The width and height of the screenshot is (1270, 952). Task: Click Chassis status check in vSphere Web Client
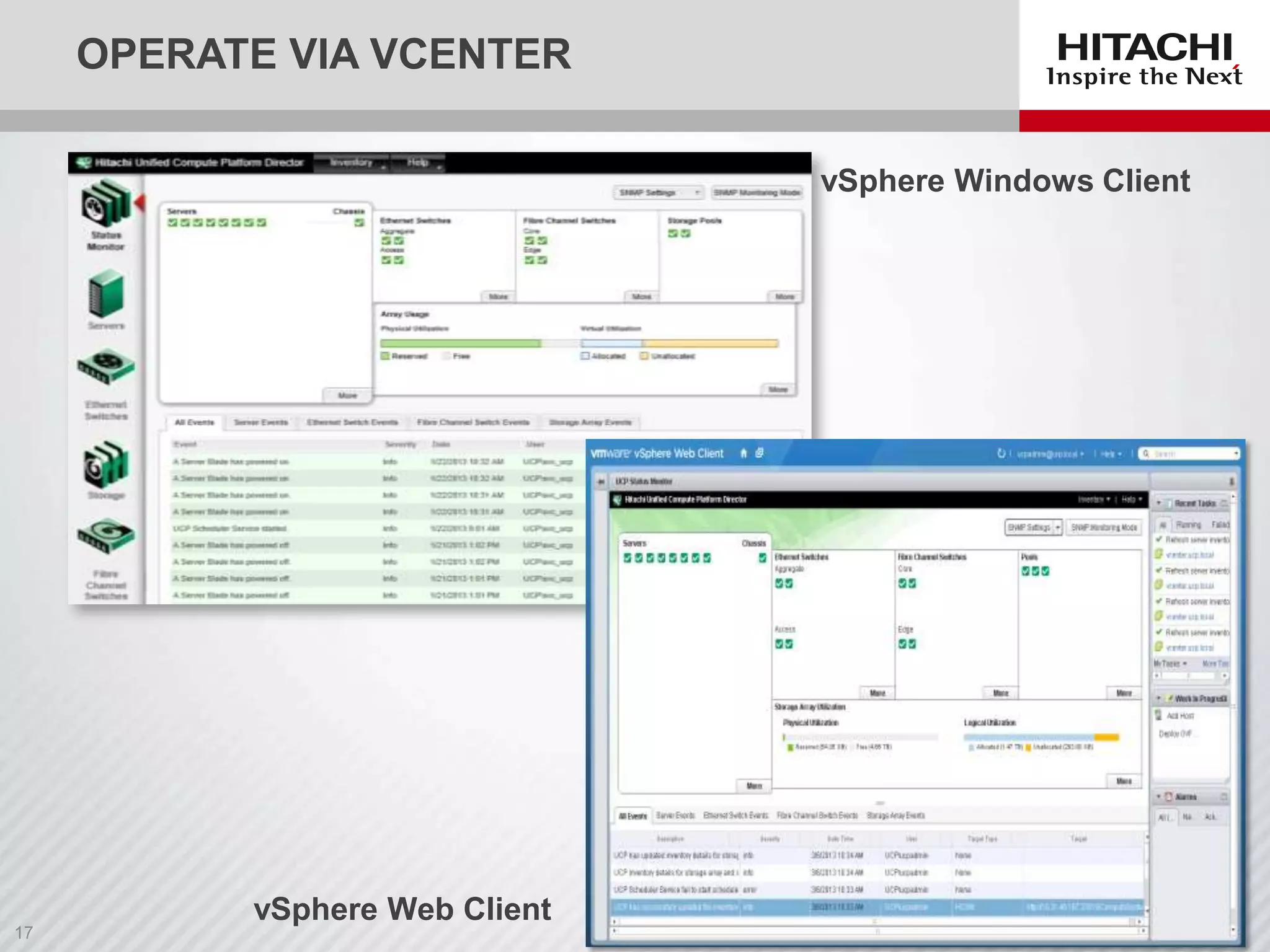(x=763, y=558)
